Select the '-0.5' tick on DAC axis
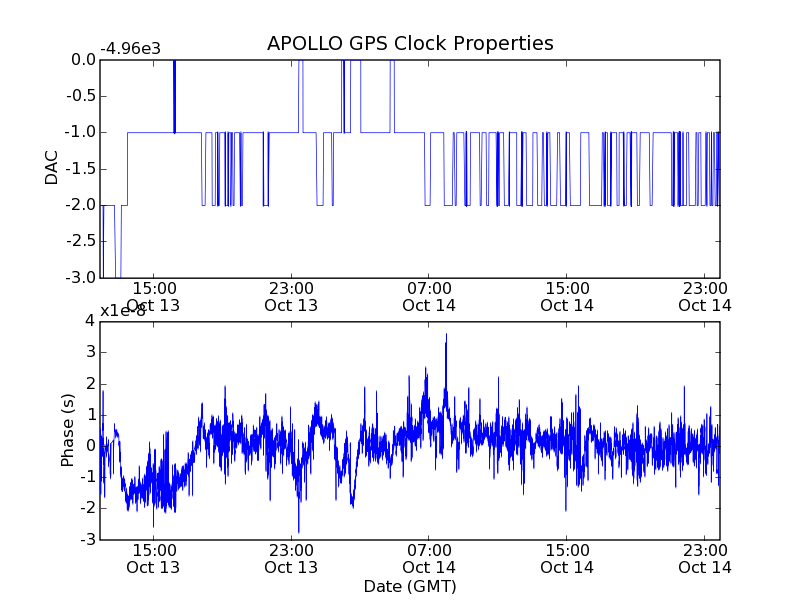800x600 pixels. coord(81,96)
